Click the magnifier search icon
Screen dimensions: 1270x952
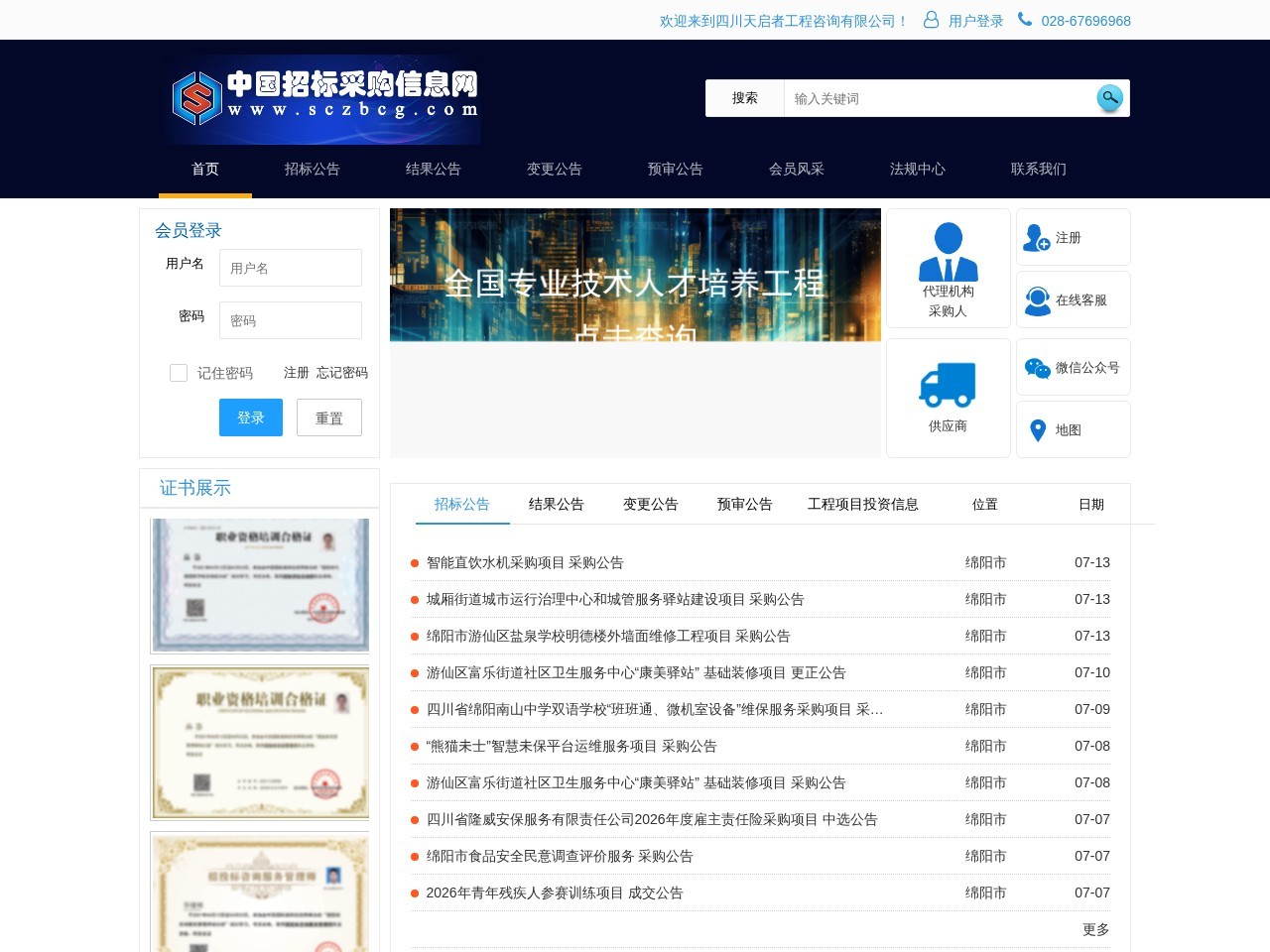click(x=1110, y=97)
